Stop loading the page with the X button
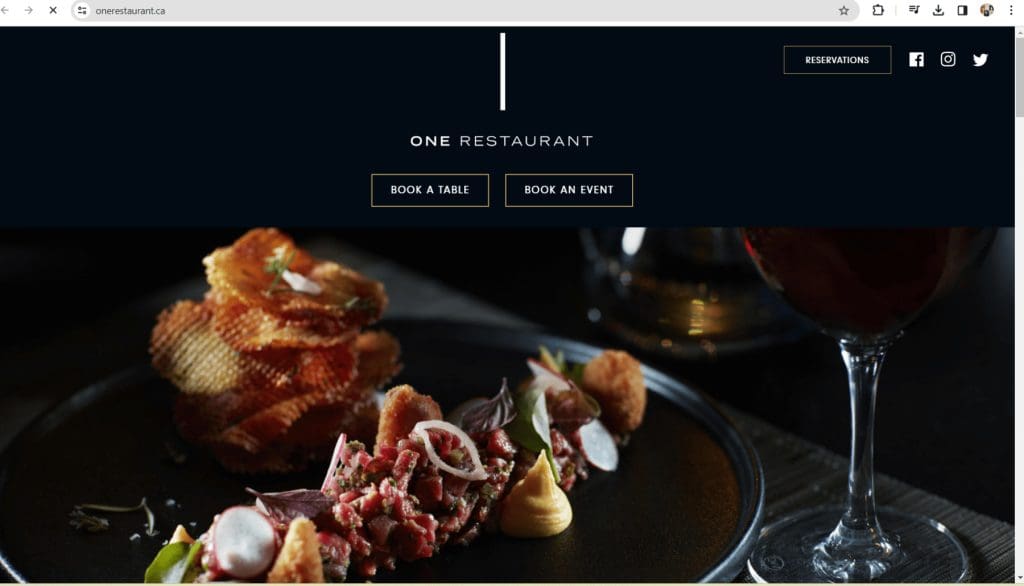The height and width of the screenshot is (586, 1024). (x=53, y=10)
